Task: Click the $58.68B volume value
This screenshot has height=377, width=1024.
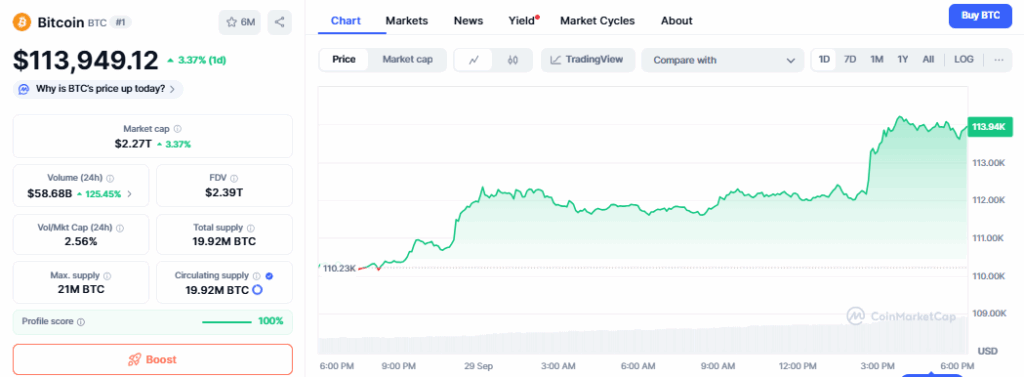Action: pos(50,193)
